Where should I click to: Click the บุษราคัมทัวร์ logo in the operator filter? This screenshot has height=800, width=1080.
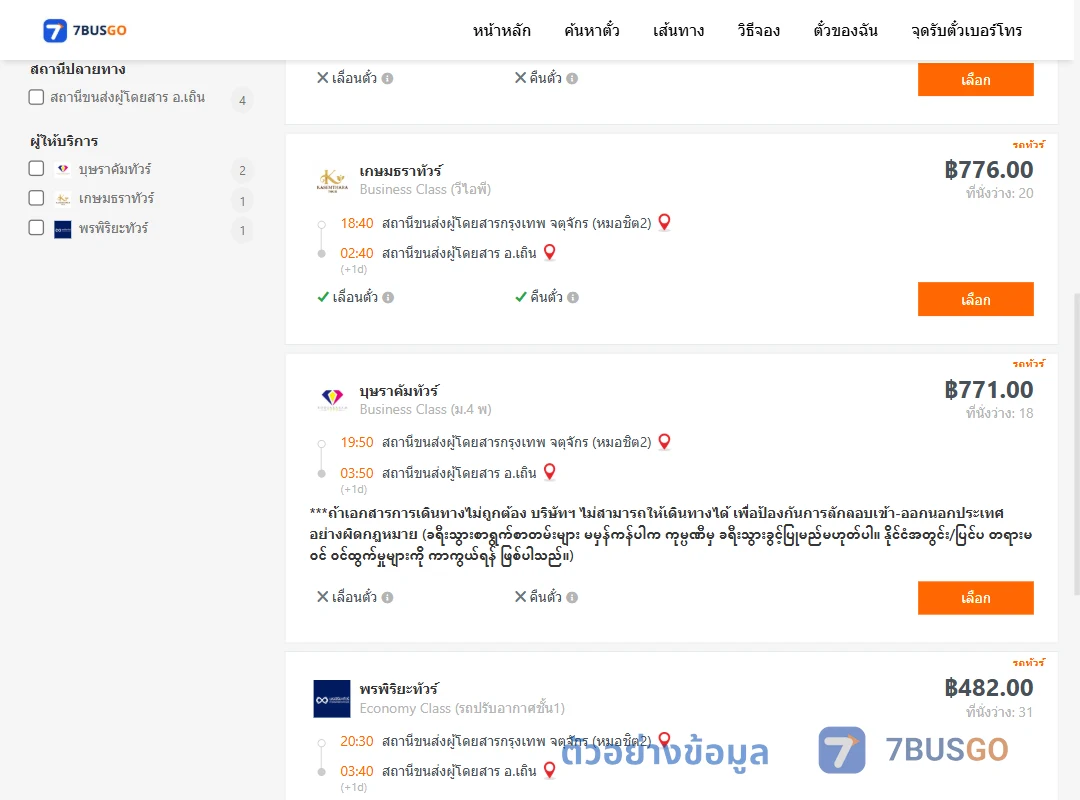63,169
